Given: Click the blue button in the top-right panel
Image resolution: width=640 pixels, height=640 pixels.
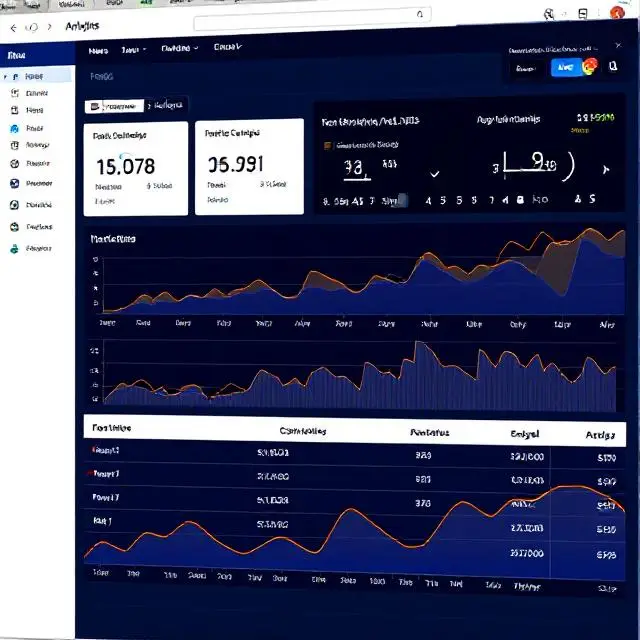Looking at the screenshot, I should click(563, 67).
